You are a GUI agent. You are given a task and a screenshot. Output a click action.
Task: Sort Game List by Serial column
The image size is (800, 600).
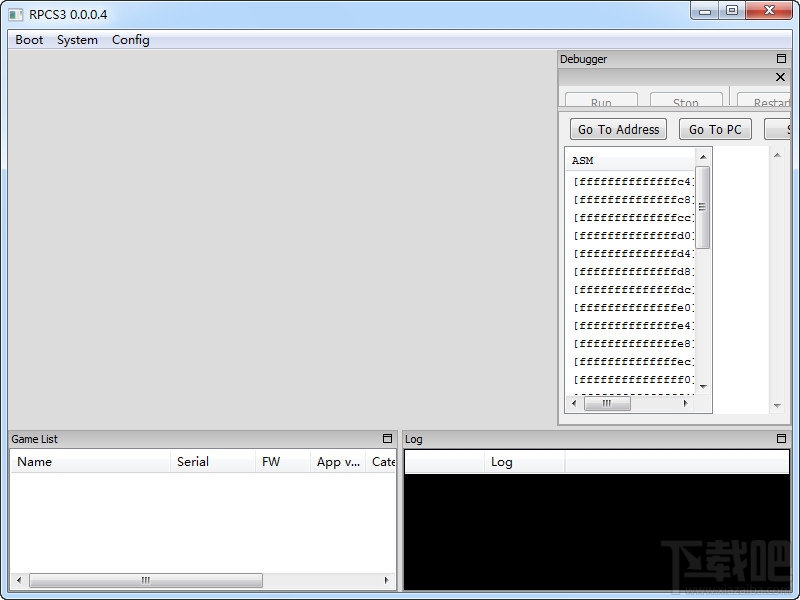pyautogui.click(x=213, y=462)
